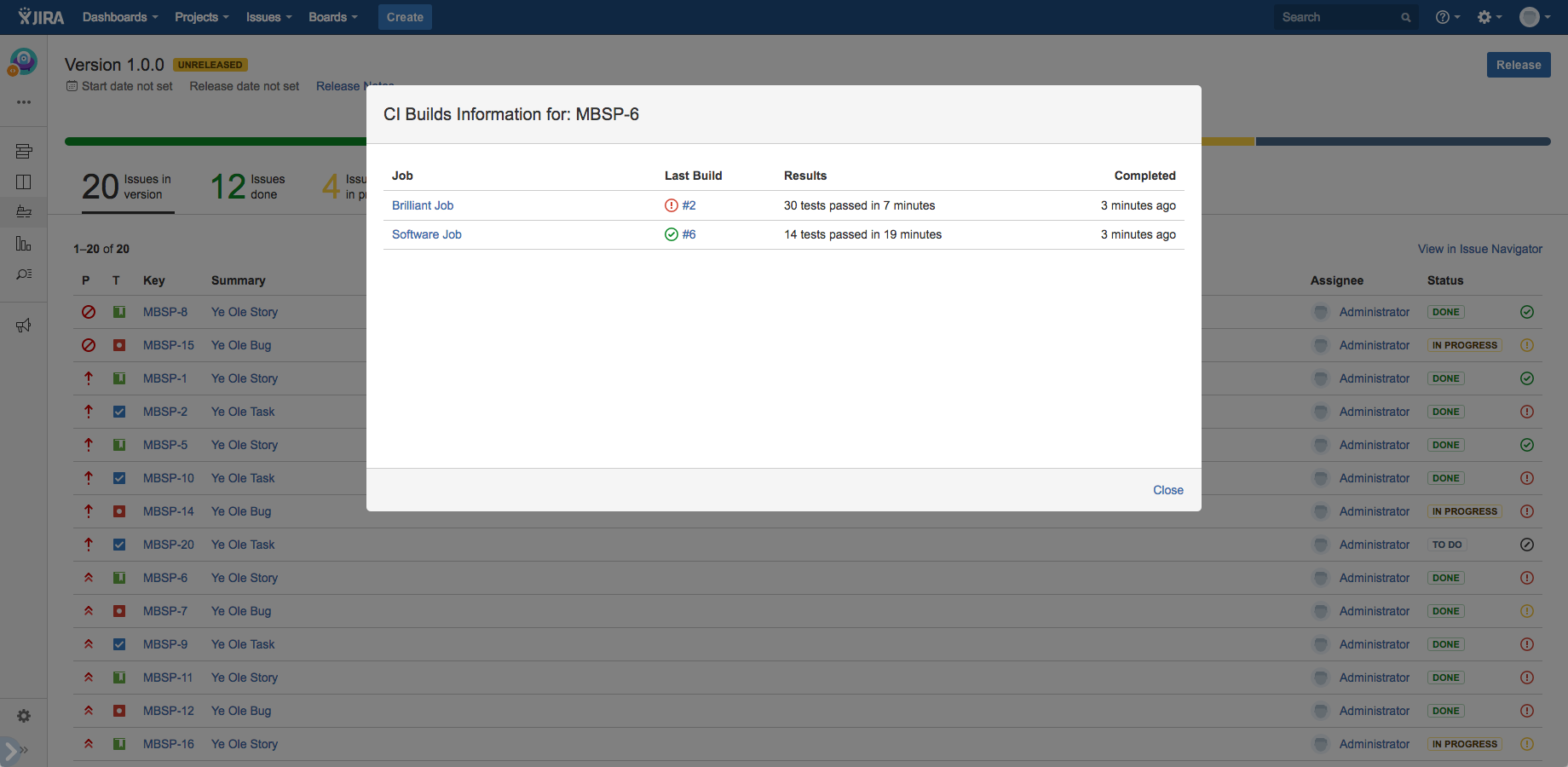Viewport: 1568px width, 767px height.
Task: Click the JIRA logo in header
Action: (41, 17)
